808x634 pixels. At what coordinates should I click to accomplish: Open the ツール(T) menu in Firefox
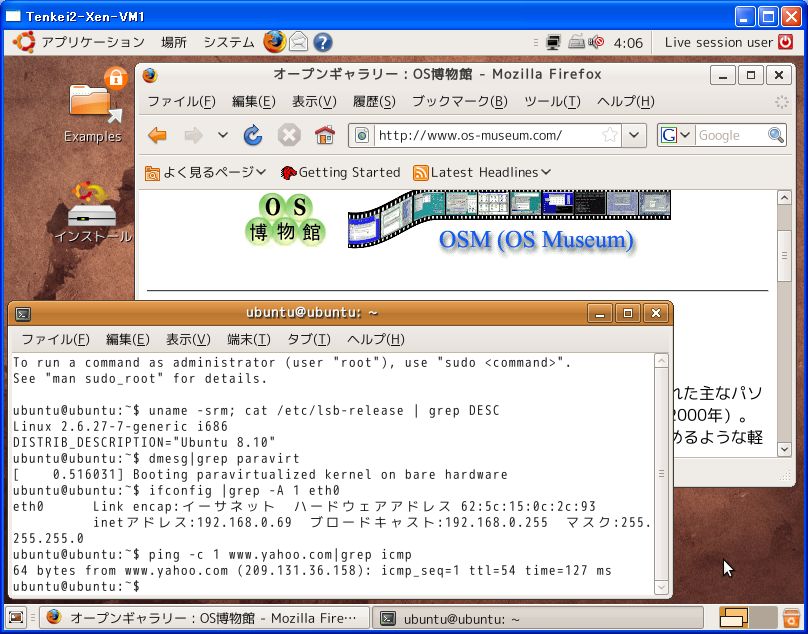click(552, 102)
